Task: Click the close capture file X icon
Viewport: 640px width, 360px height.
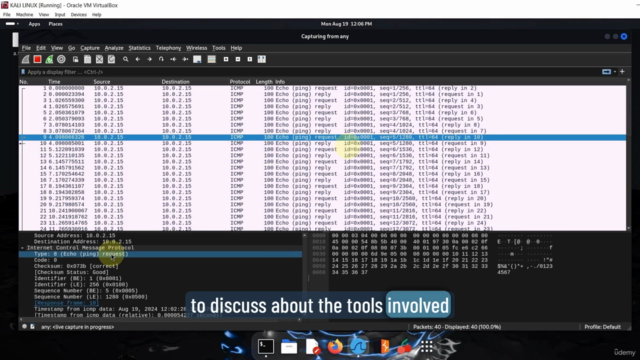Action: click(99, 59)
